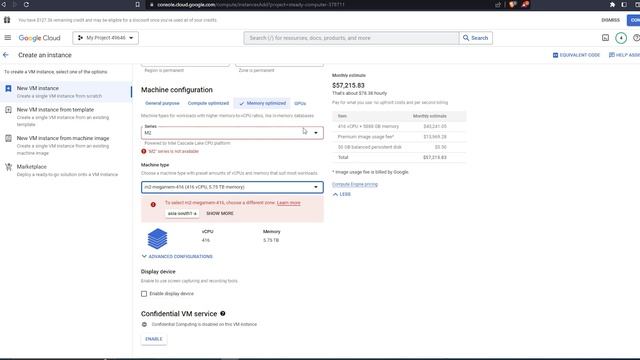Expand Advanced Configurations section
The width and height of the screenshot is (640, 360).
[x=177, y=256]
